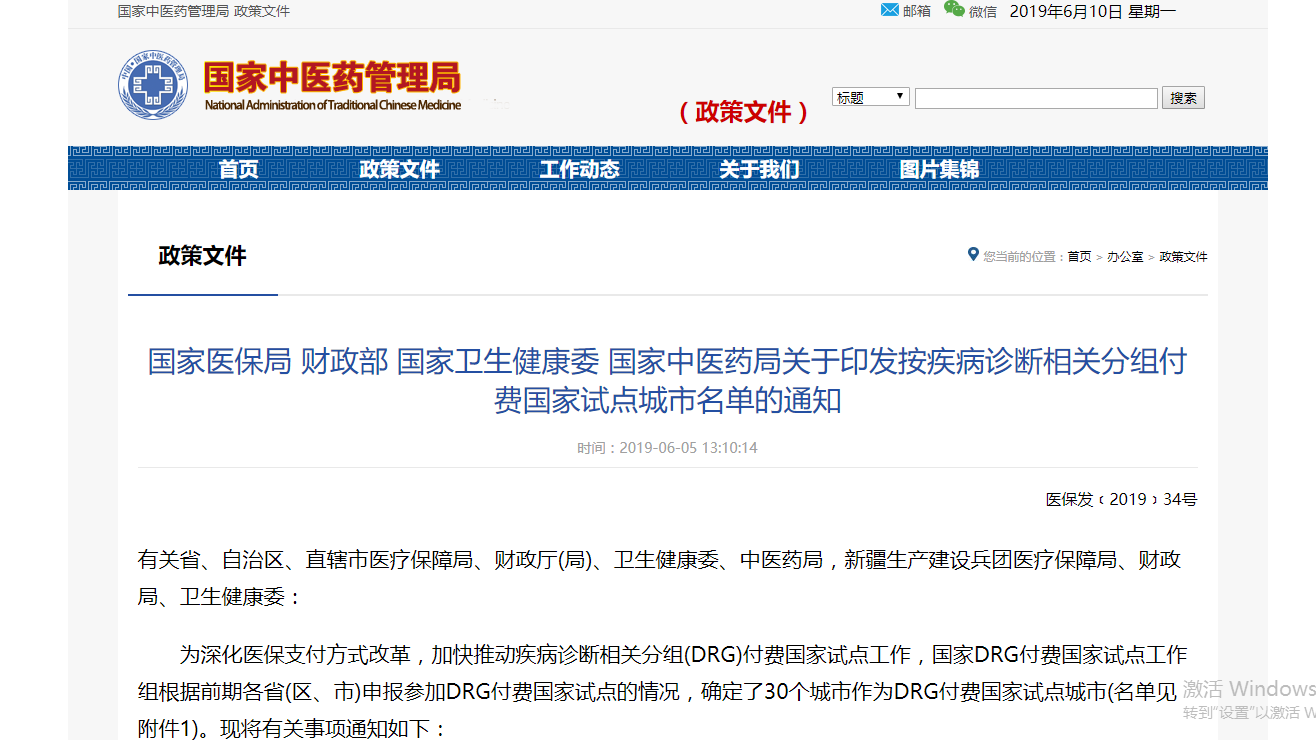Image resolution: width=1316 pixels, height=740 pixels.
Task: Open the 政策文件 navigation menu item
Action: tap(400, 169)
